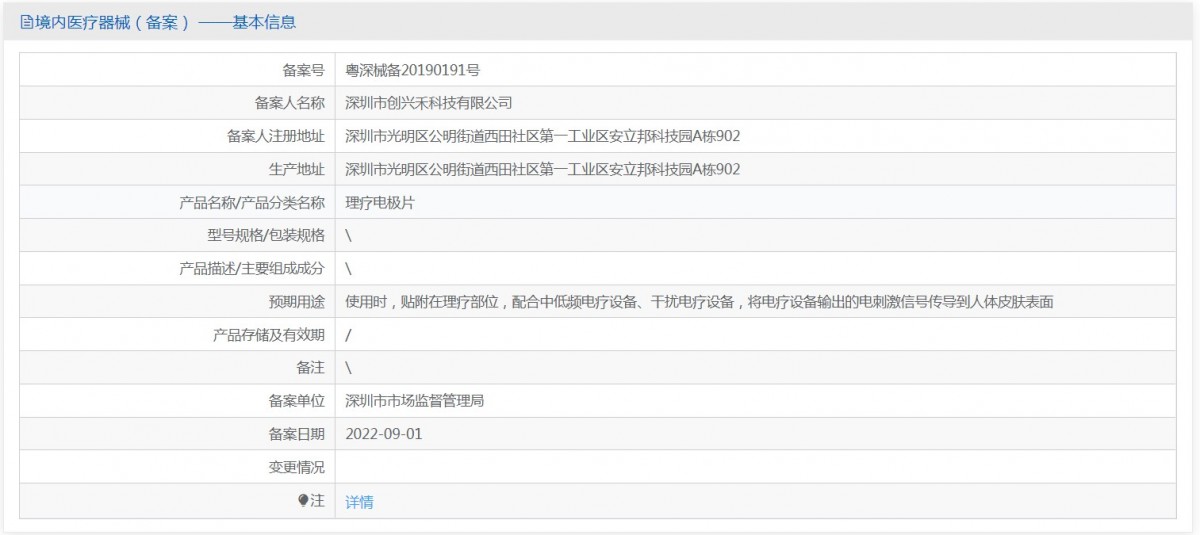This screenshot has height=535, width=1200.
Task: Click the 备案号 label
Action: (304, 70)
